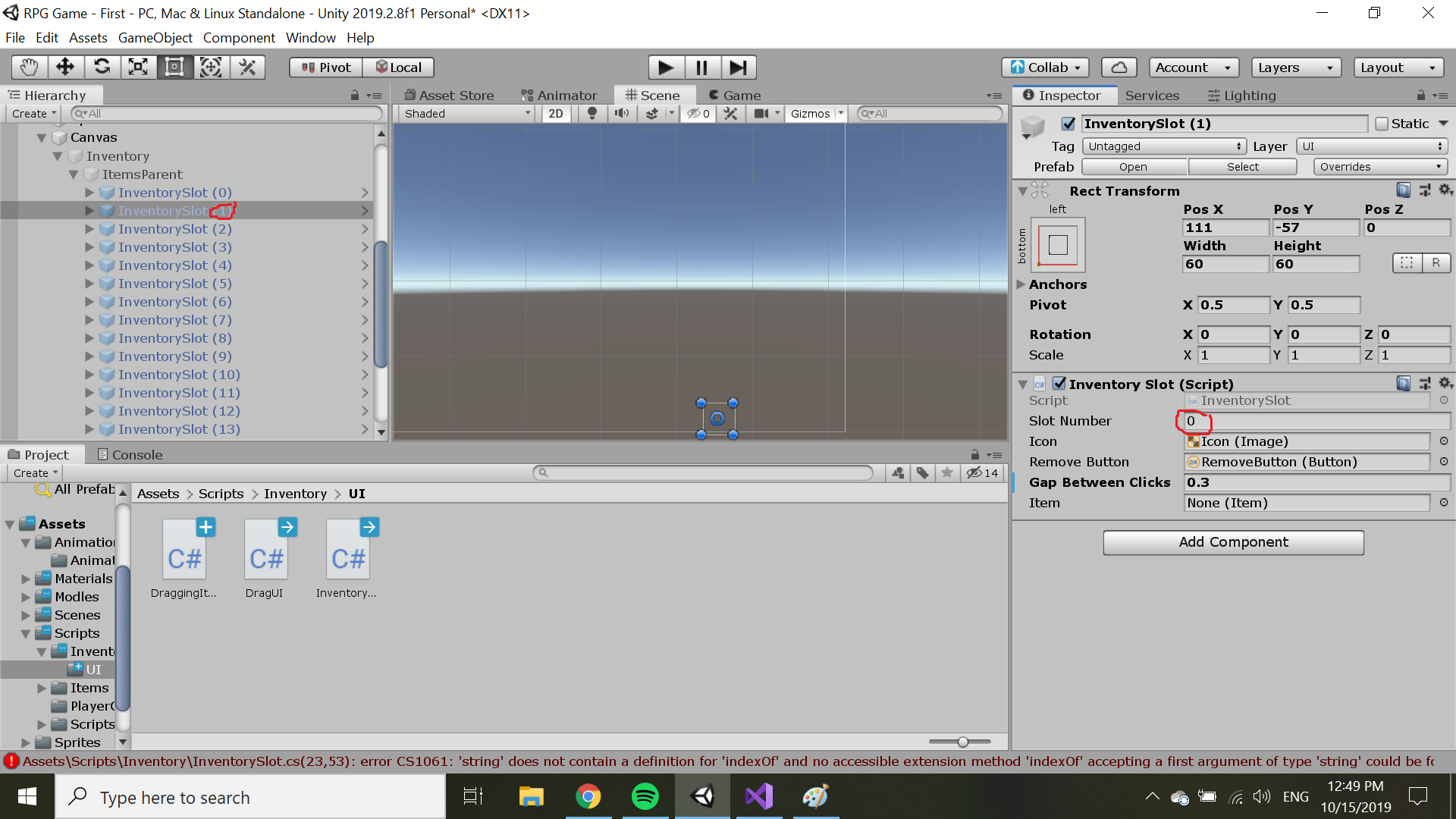1456x819 pixels.
Task: Open the Shaded draw mode dropdown
Action: [466, 114]
